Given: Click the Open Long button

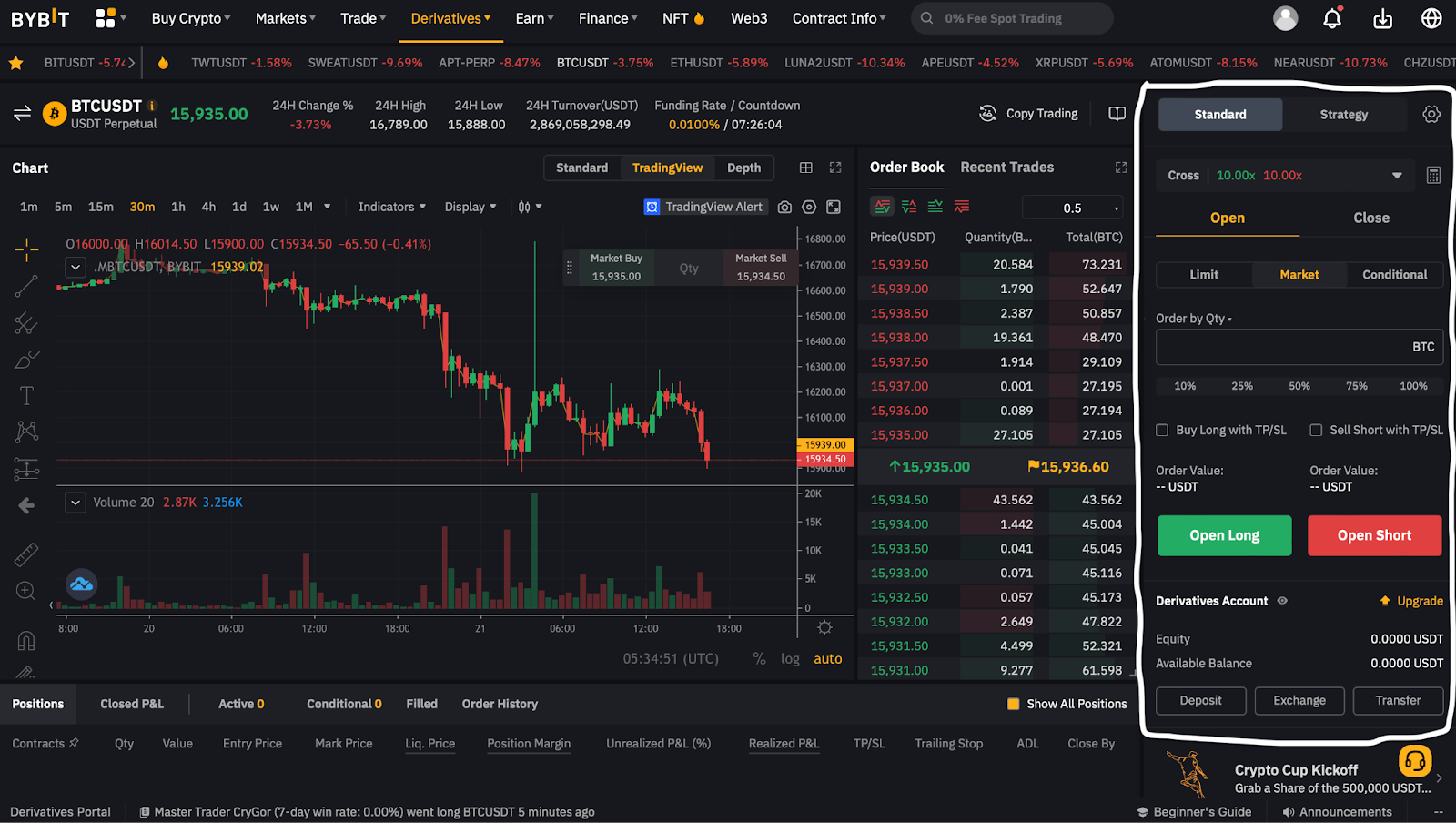Looking at the screenshot, I should 1225,535.
